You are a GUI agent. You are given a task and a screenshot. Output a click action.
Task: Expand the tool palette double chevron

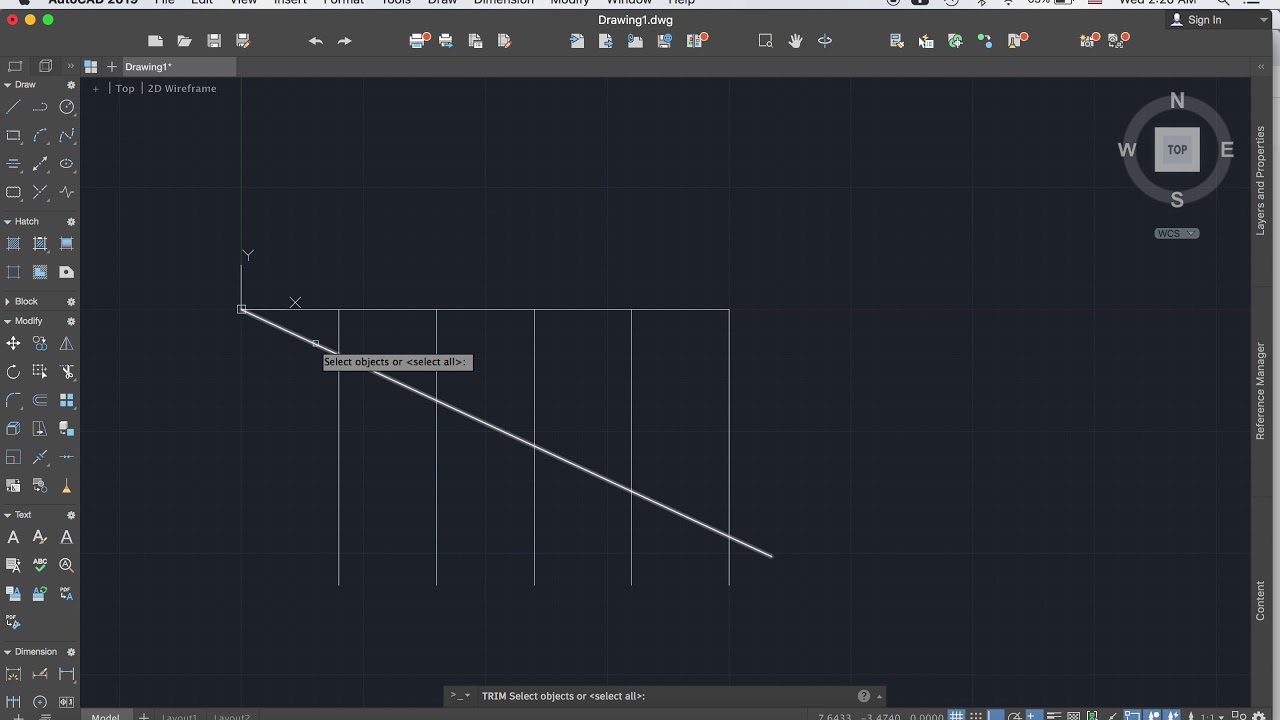coord(70,66)
